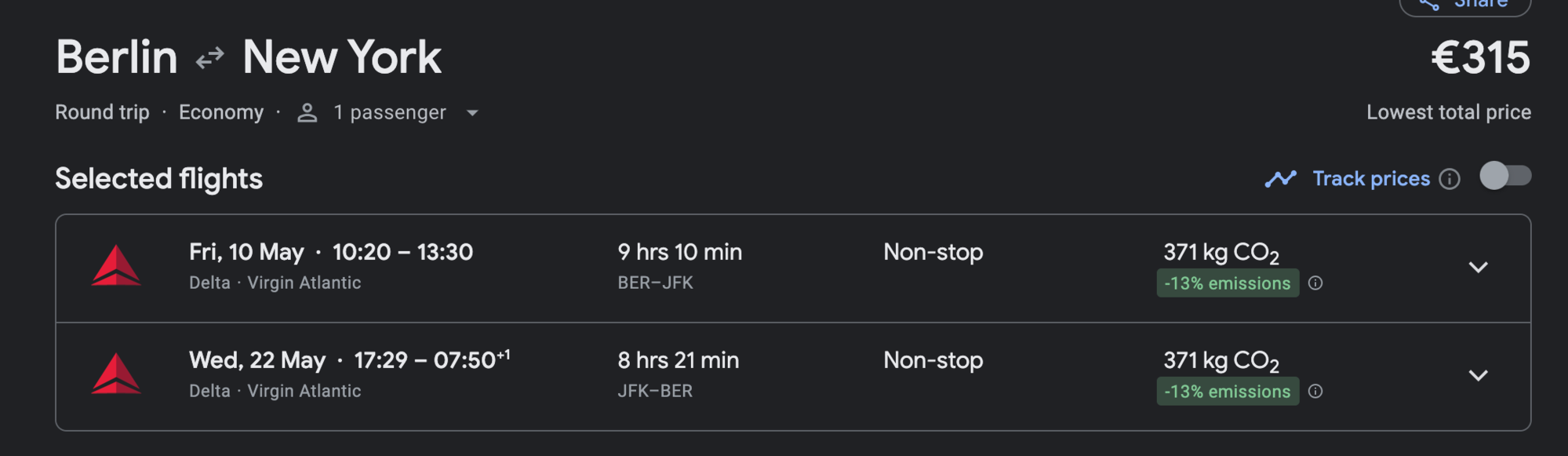
Task: Click the Delta logo on outbound flight
Action: coord(116,266)
